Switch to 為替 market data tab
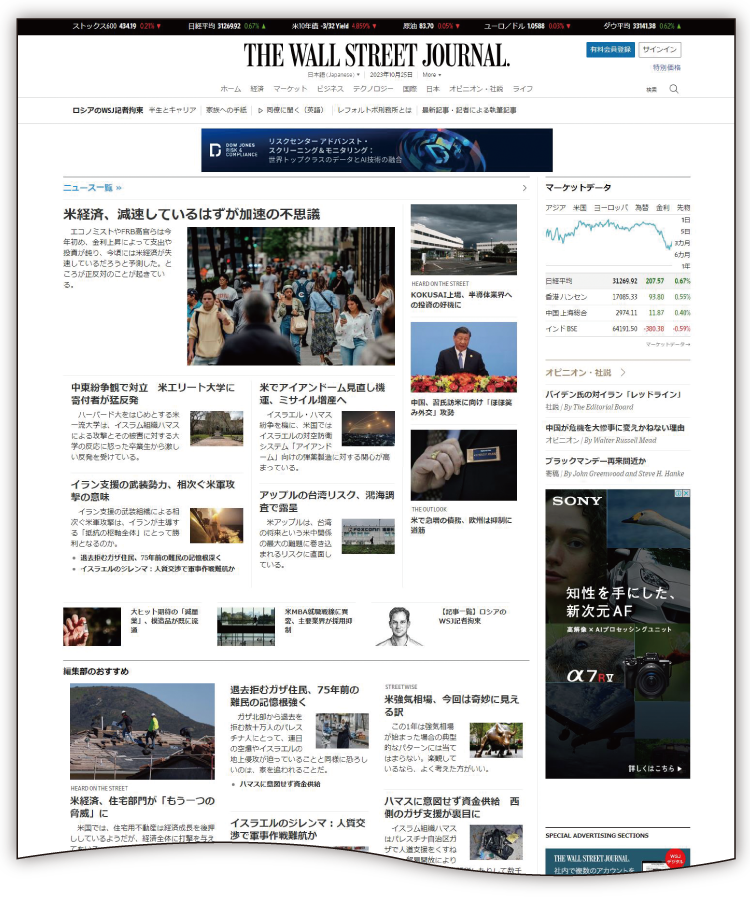750x900 pixels. pos(642,208)
